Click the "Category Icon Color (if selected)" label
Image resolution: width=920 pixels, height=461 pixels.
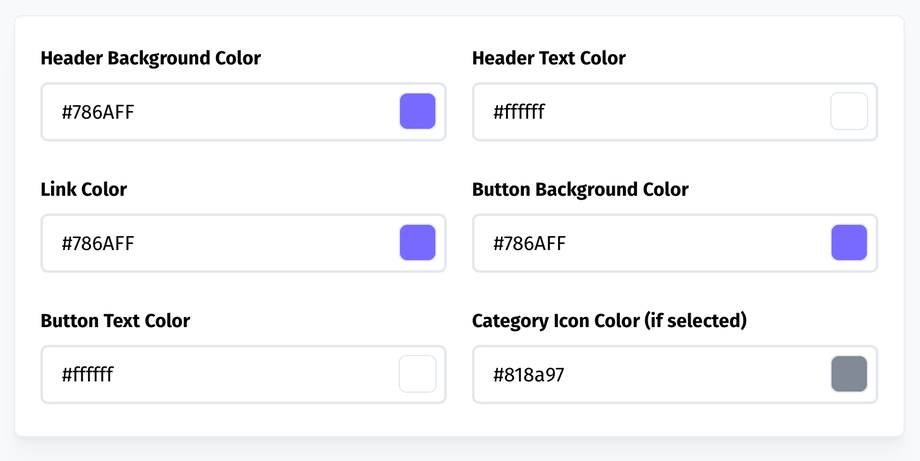click(x=610, y=321)
